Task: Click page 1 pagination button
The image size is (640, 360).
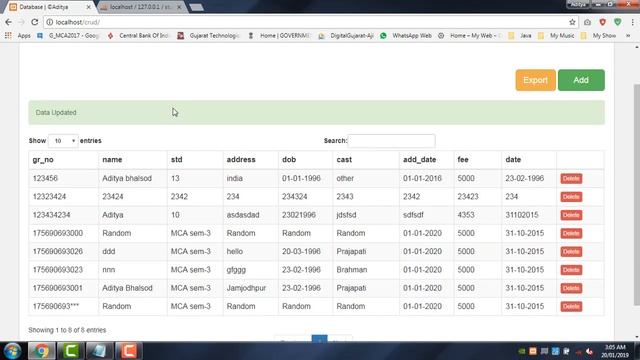Action: click(x=319, y=338)
